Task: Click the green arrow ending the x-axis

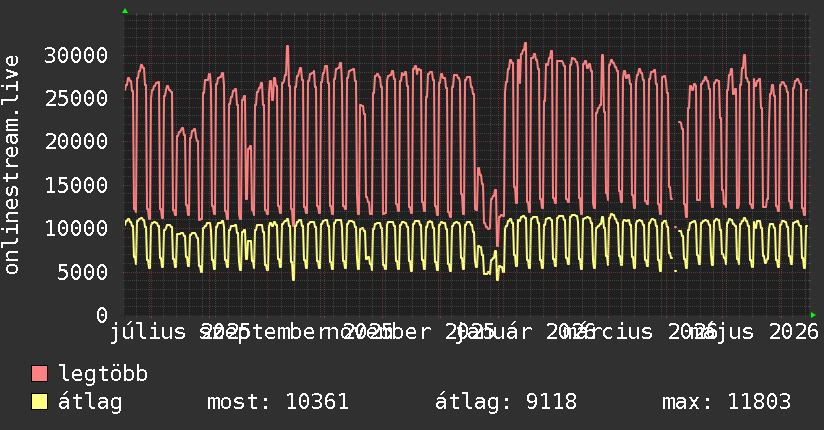Action: [813, 315]
